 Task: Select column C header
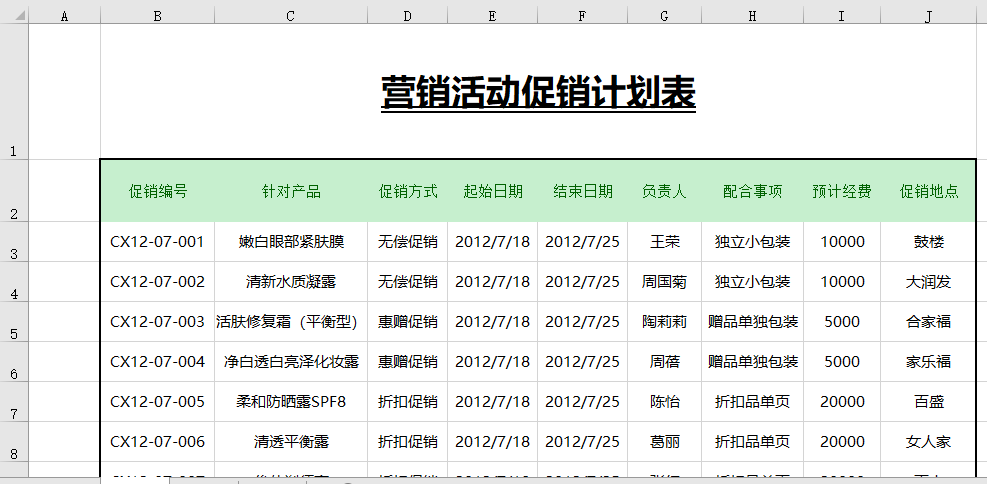pos(290,15)
